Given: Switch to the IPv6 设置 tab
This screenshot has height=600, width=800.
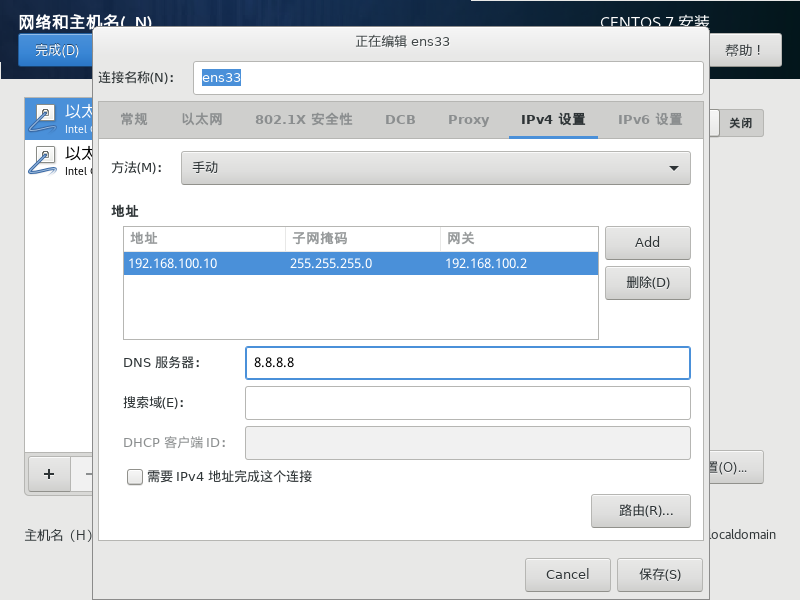Looking at the screenshot, I should click(x=650, y=119).
